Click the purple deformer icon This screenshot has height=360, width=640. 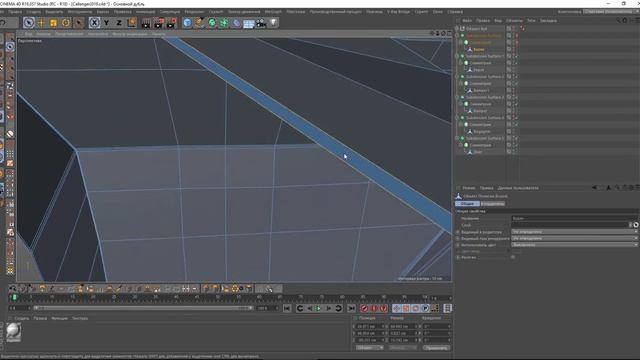(236, 23)
